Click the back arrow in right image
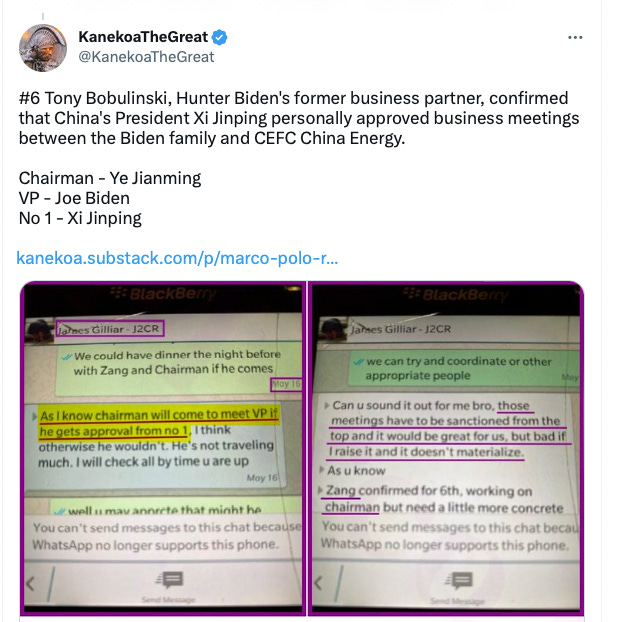The height and width of the screenshot is (622, 625). [x=318, y=583]
